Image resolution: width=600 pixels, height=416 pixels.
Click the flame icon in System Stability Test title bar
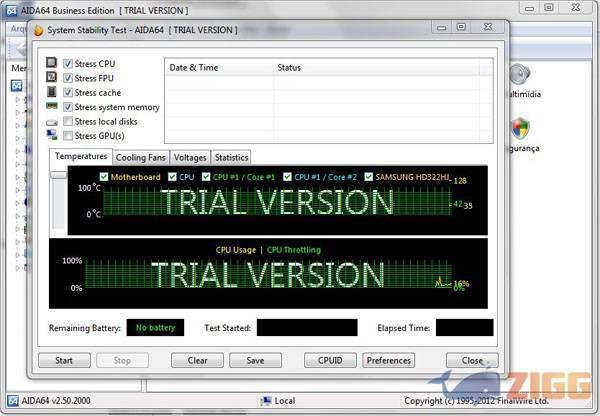39,30
